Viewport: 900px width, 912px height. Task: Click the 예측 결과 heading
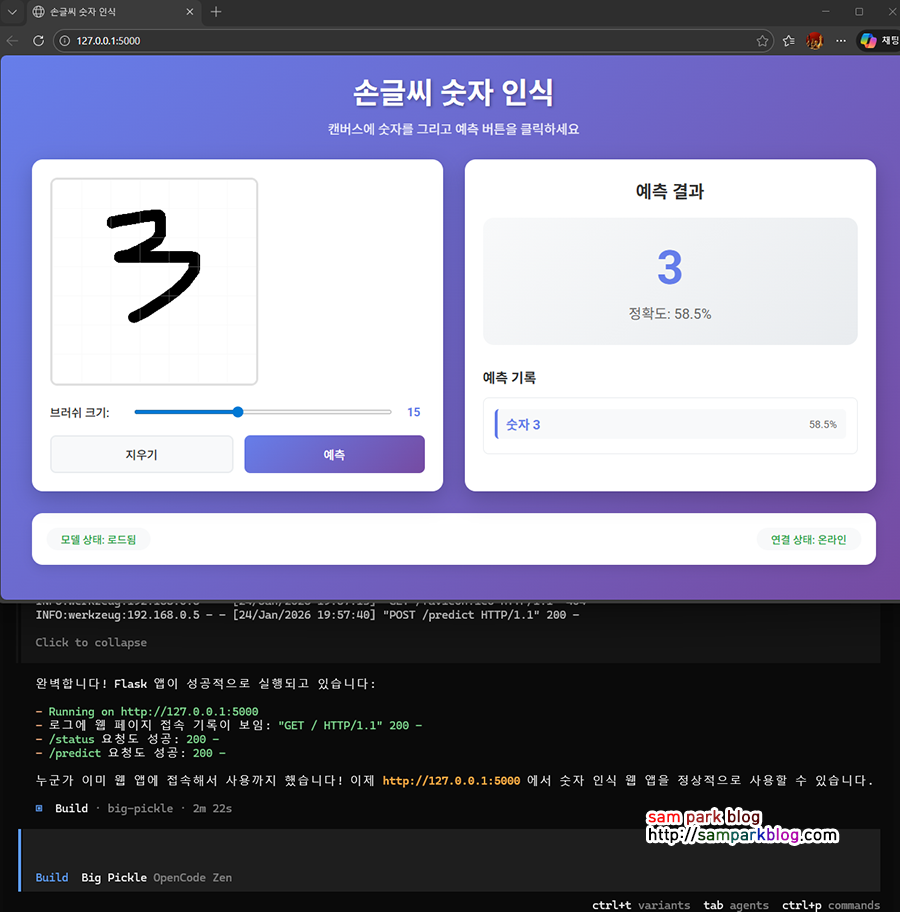coord(670,191)
